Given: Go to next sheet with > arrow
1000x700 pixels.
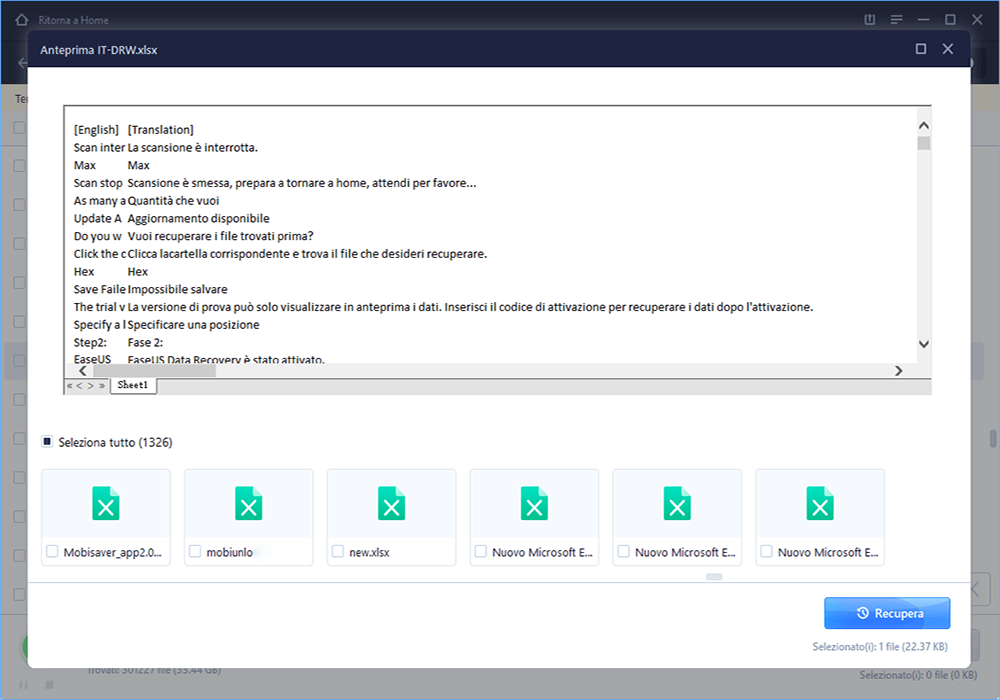Looking at the screenshot, I should coord(91,386).
